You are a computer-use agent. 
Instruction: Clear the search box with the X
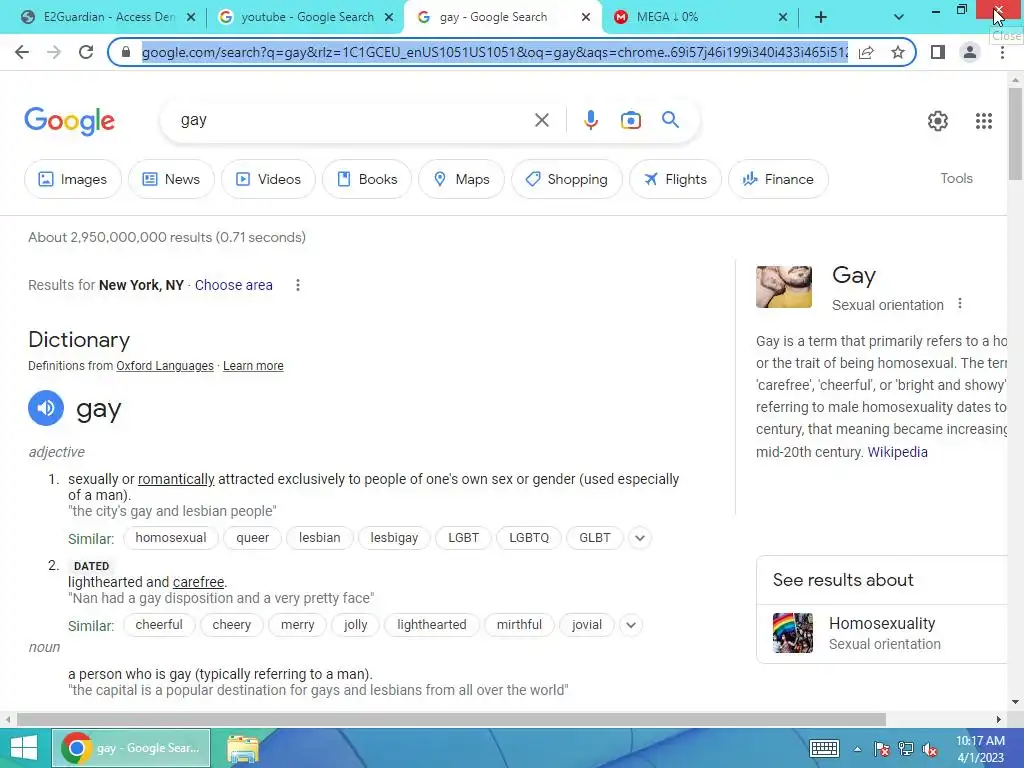point(541,120)
